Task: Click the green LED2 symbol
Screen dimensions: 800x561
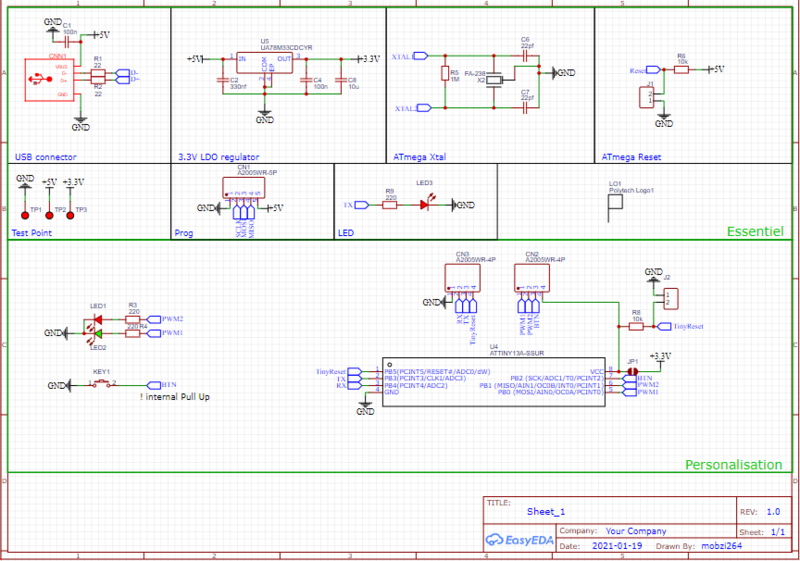Action: (98, 333)
